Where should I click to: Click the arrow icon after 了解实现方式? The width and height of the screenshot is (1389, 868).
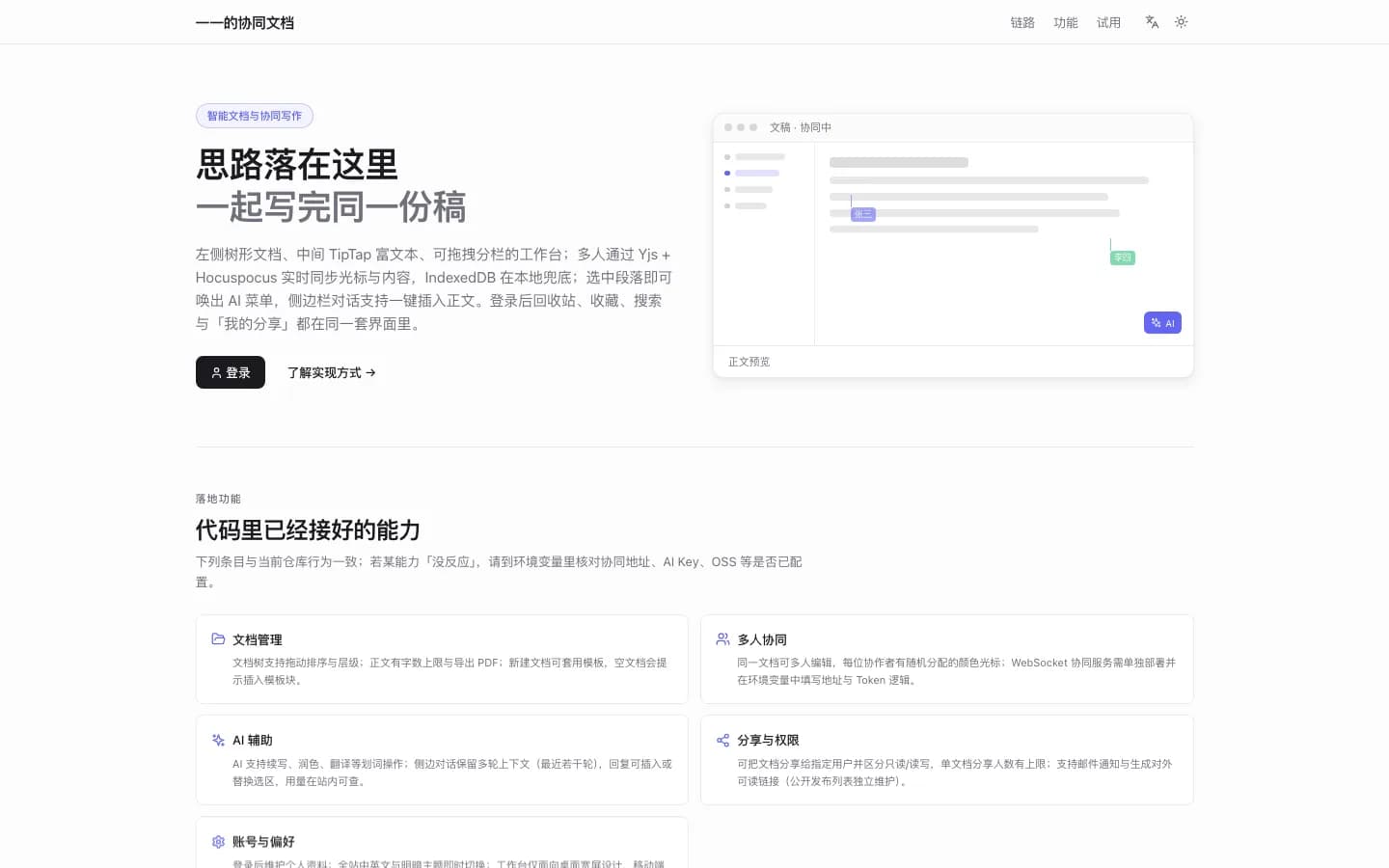tap(370, 372)
